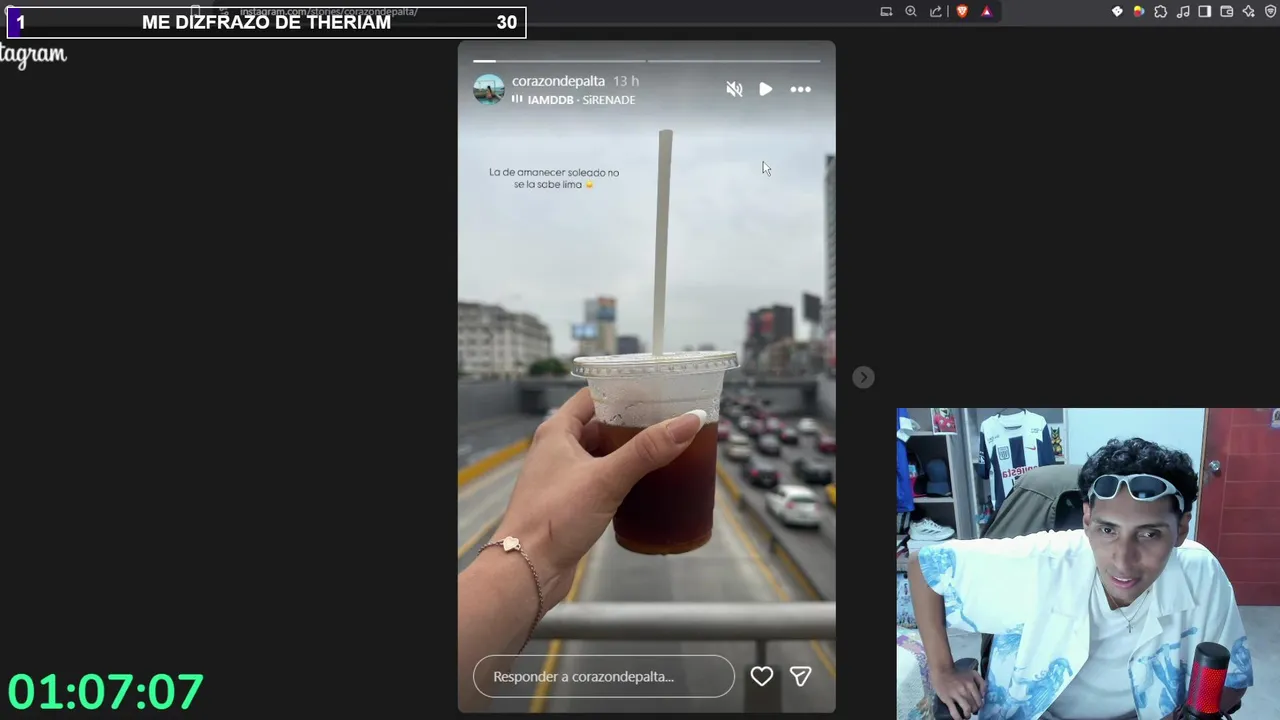Toggle the browser sidebar panel icon
The image size is (1280, 720).
[1205, 12]
